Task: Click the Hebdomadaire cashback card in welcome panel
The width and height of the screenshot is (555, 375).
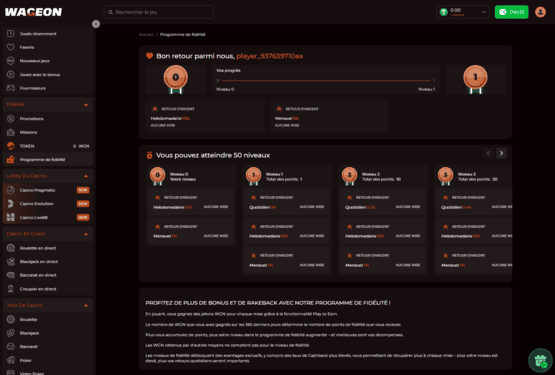Action: [x=205, y=116]
